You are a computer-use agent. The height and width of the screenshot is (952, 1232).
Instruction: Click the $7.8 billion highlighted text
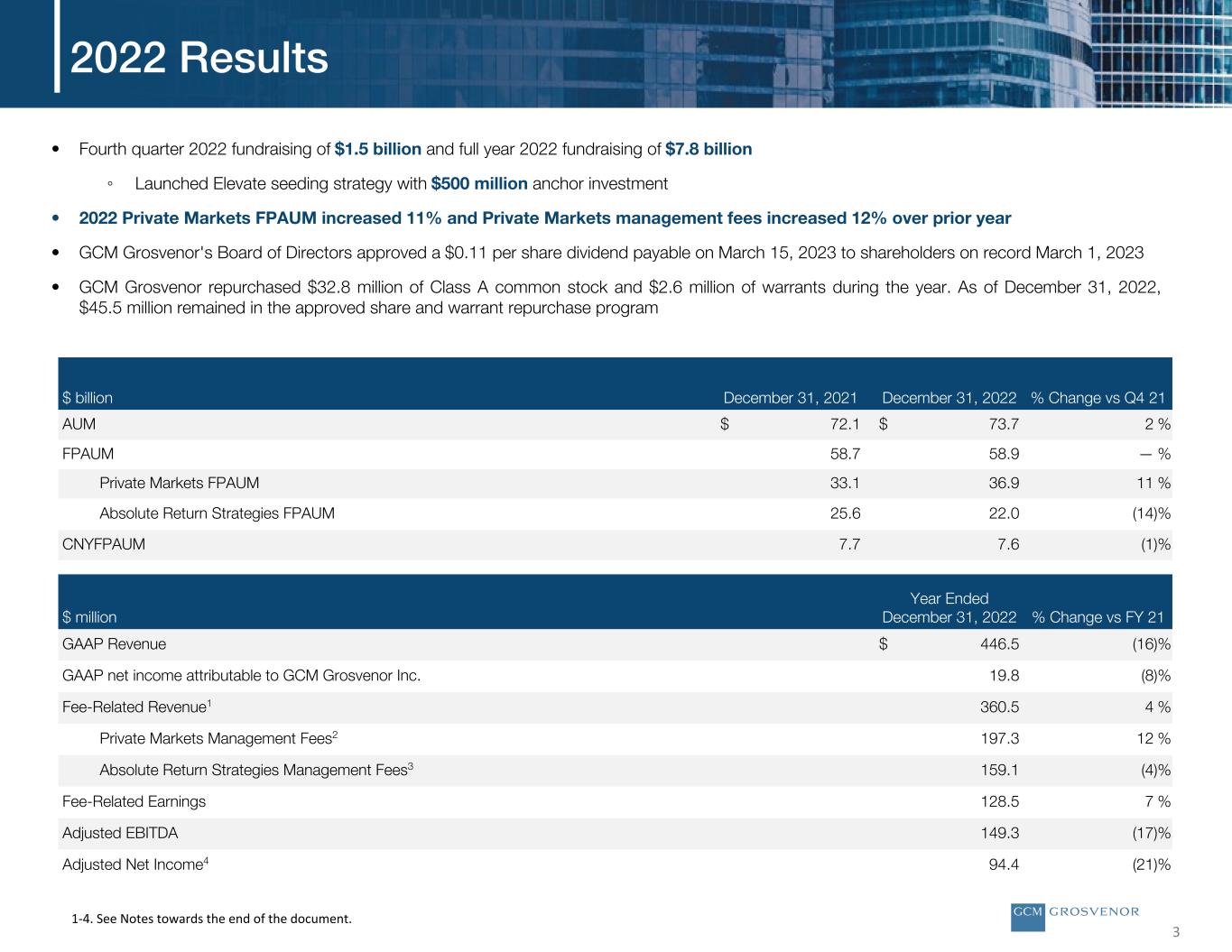pos(708,149)
